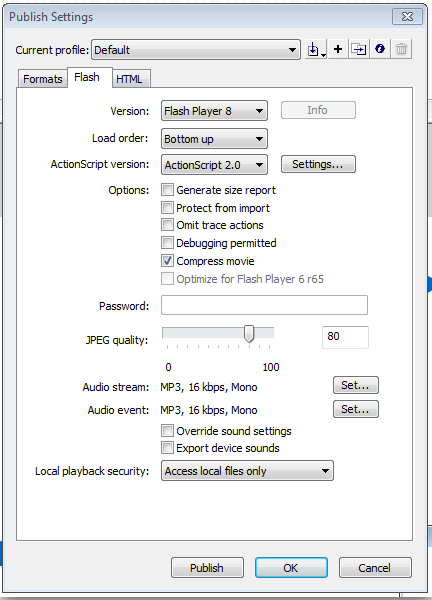Click the Publish button

click(207, 567)
